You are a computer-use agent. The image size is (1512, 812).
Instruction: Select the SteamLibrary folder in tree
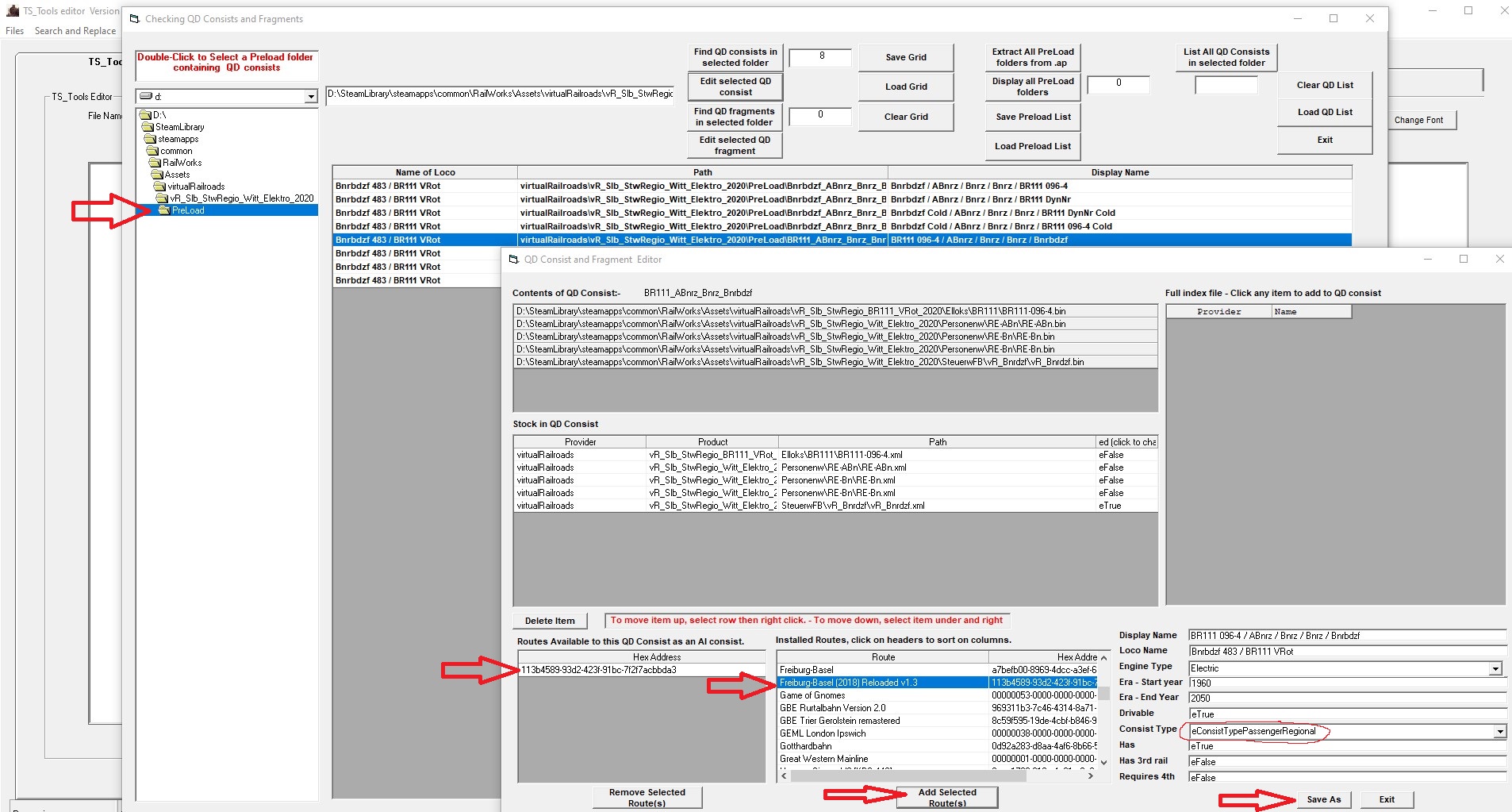click(179, 127)
